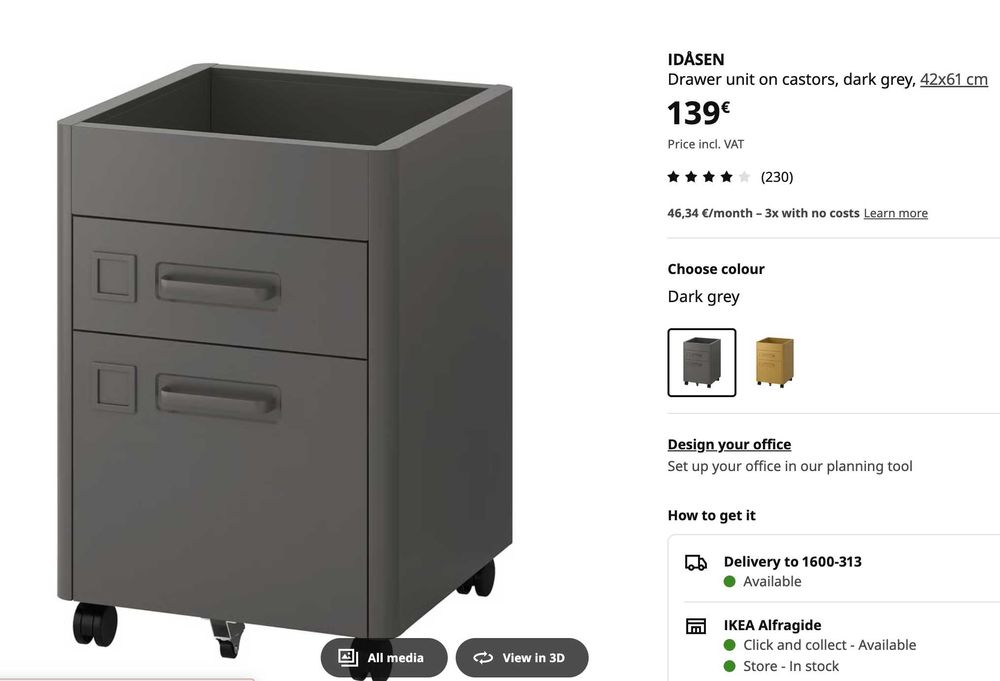
Task: Open the 42x61 cm size link
Action: (953, 80)
